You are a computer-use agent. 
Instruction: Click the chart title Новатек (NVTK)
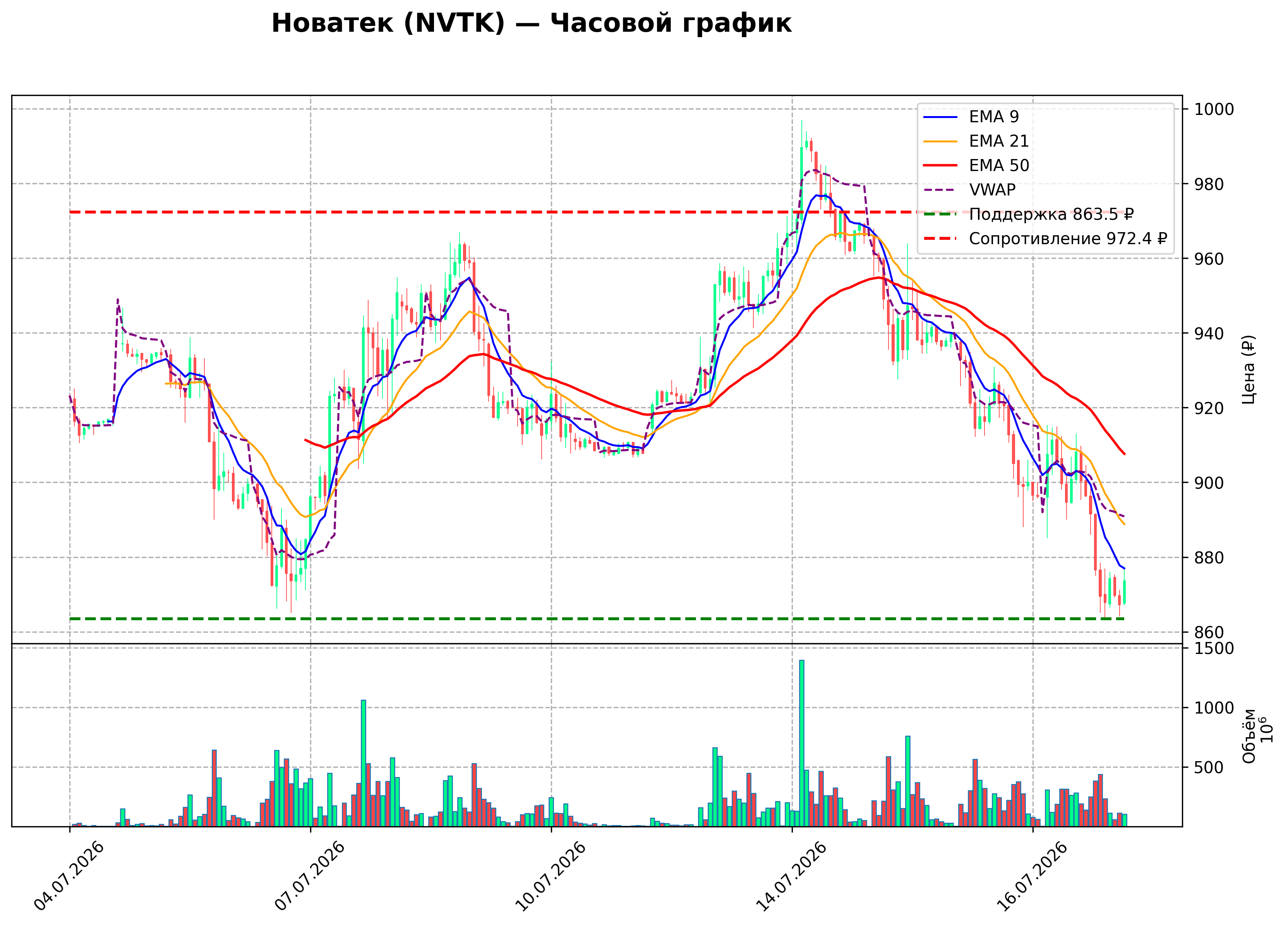coord(388,24)
